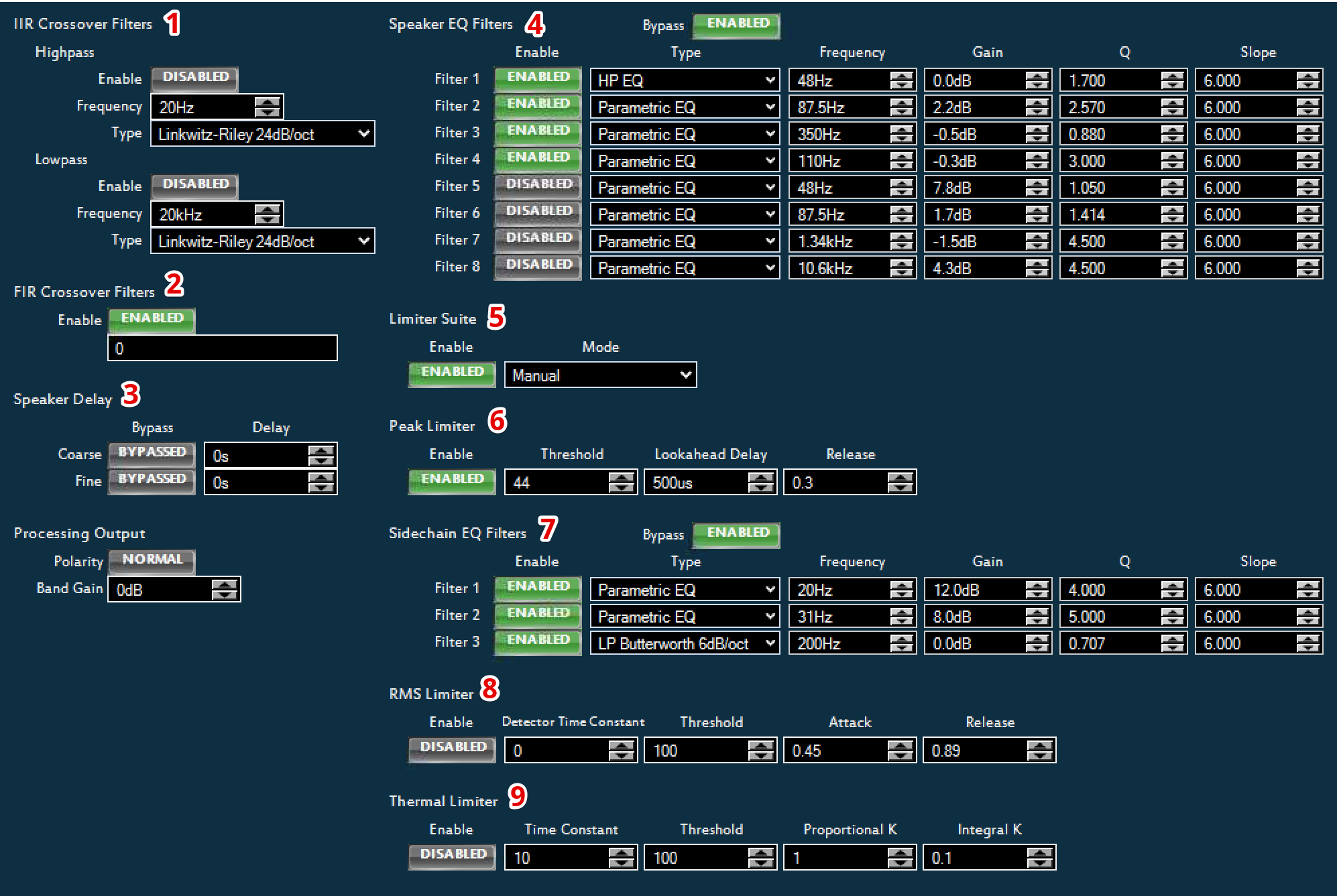The height and width of the screenshot is (896, 1337).
Task: Toggle Coarse delay bypass
Action: (x=152, y=454)
